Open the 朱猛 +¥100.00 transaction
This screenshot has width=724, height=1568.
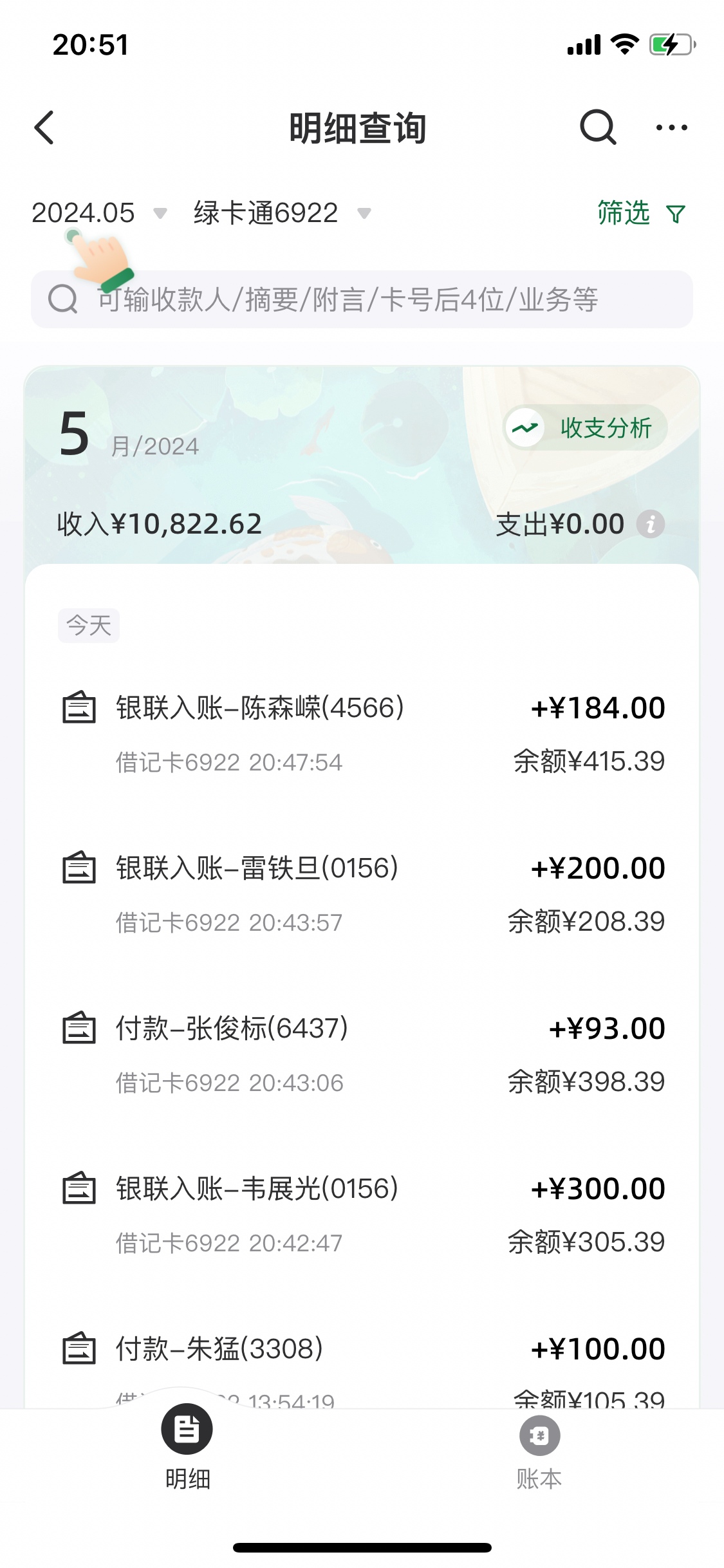coord(362,1358)
